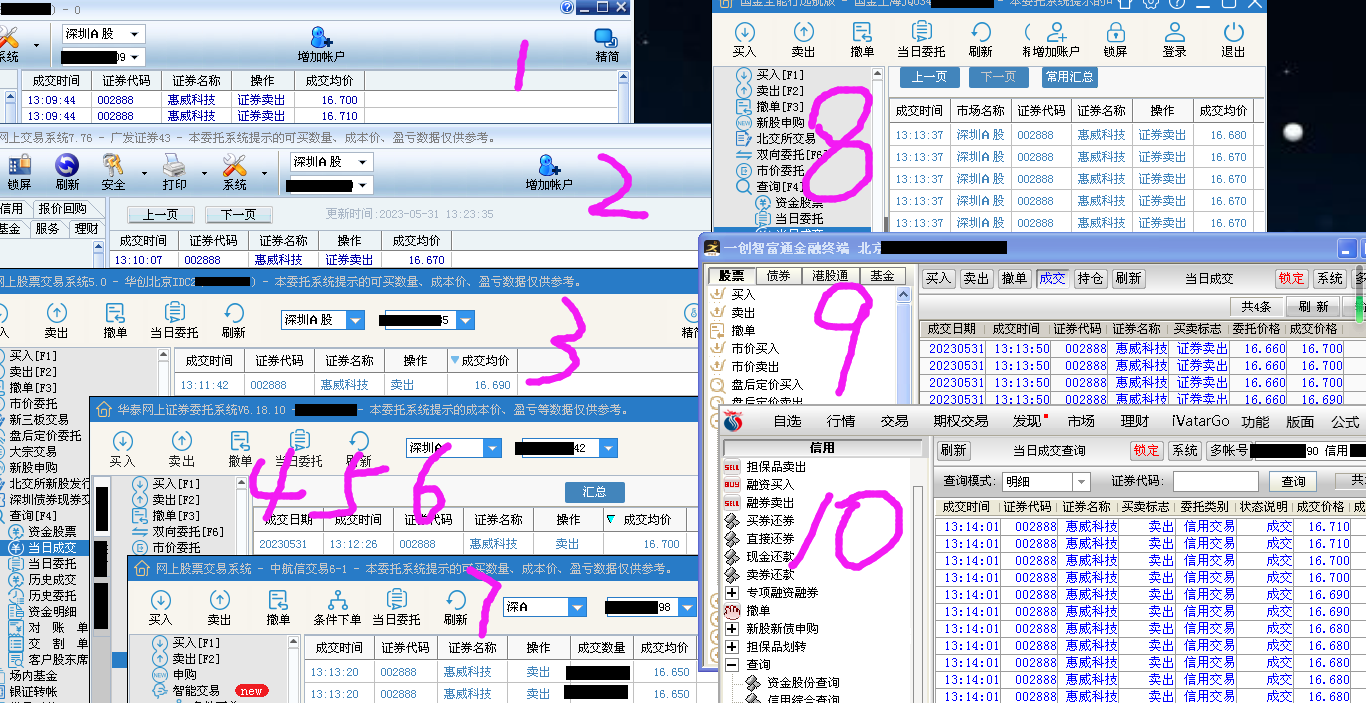Screen dimensions: 1366x703
Task: Select 融资买入 item in window 10
Action: click(x=770, y=484)
